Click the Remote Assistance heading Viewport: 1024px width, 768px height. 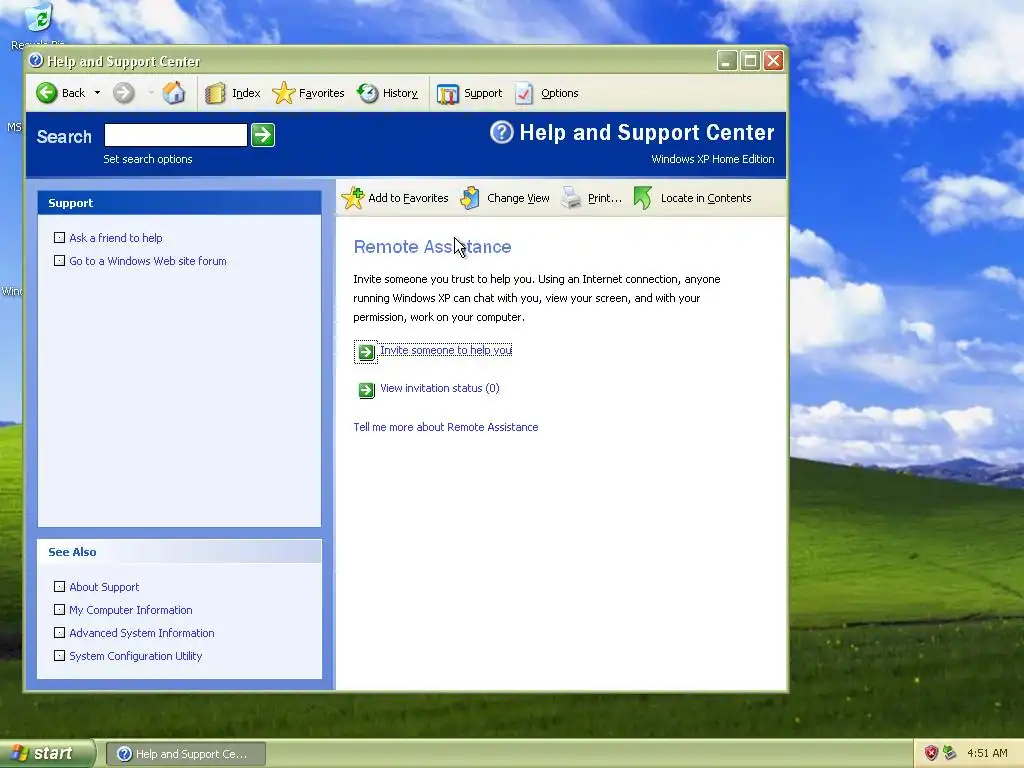432,247
